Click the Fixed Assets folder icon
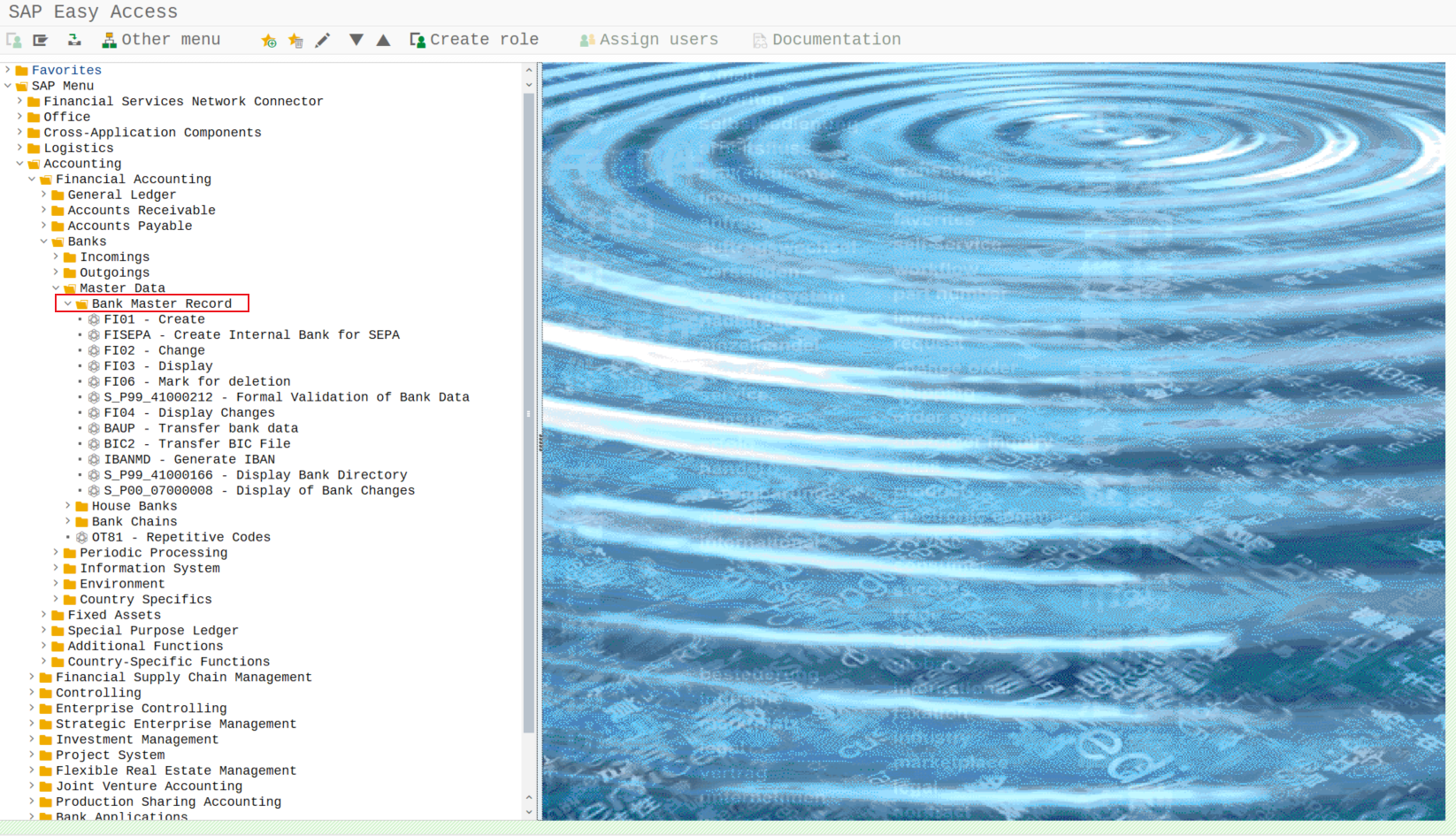Image resolution: width=1456 pixels, height=836 pixels. tap(57, 616)
